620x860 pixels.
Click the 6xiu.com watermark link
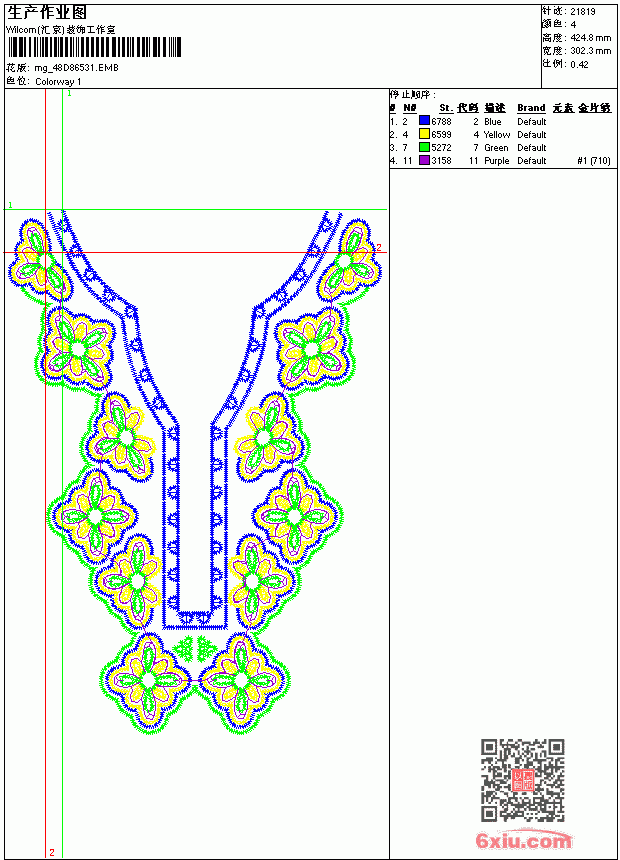click(523, 841)
